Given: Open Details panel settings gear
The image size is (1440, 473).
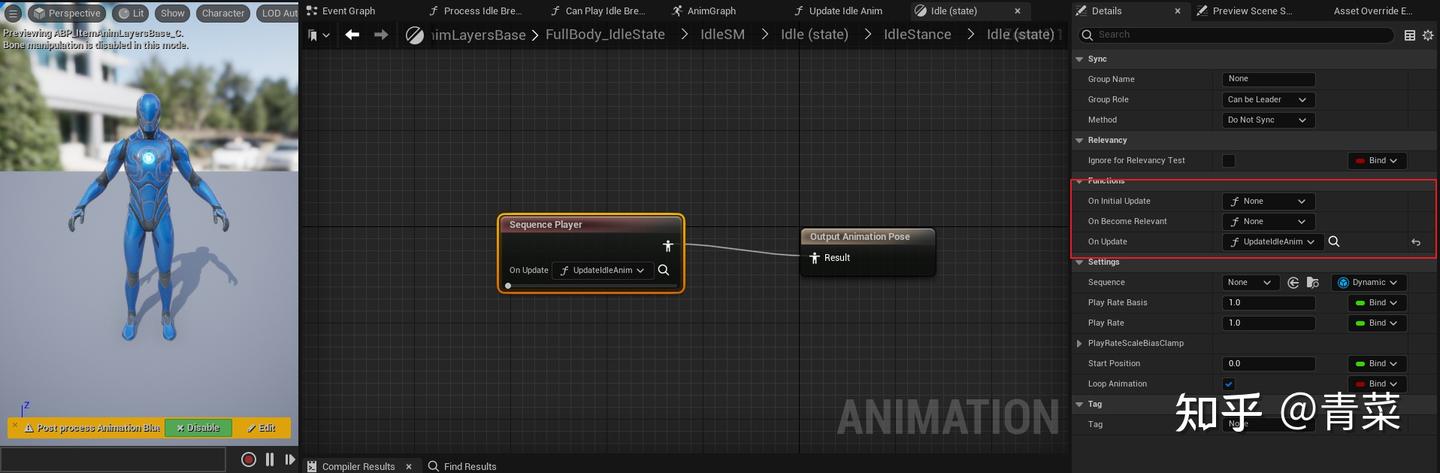Looking at the screenshot, I should [1428, 35].
